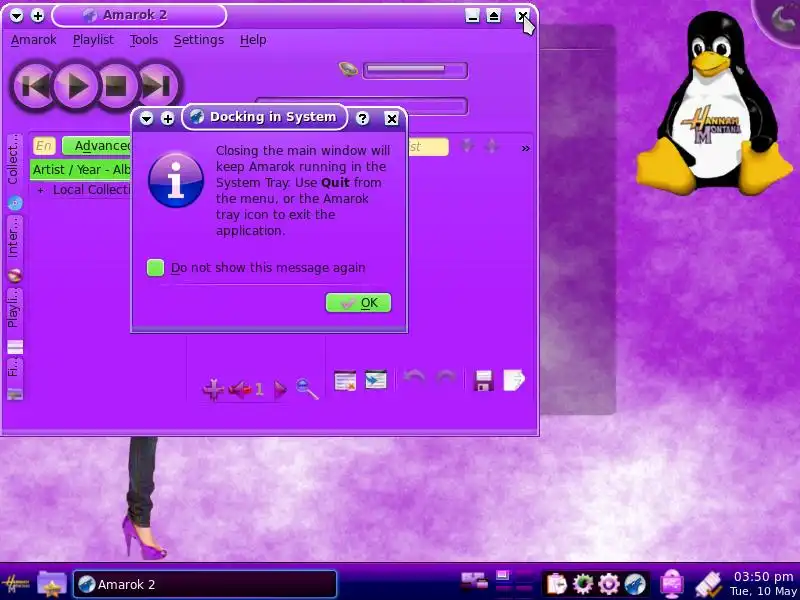Click the plus button in the dialog titlebar
Screen dimensions: 800x600
167,118
